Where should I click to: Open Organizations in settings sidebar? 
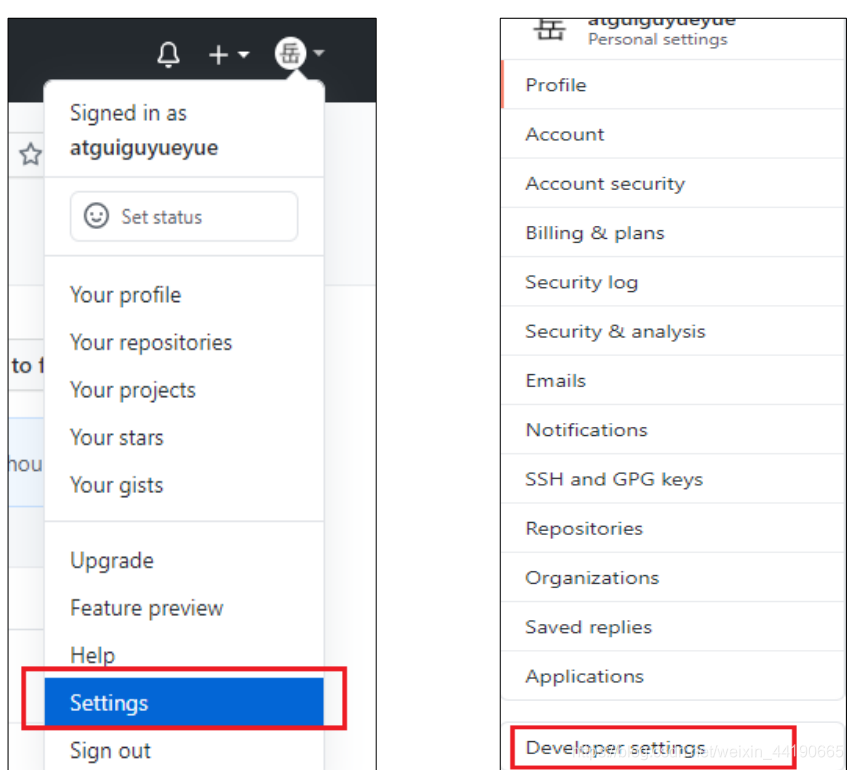pos(673,577)
